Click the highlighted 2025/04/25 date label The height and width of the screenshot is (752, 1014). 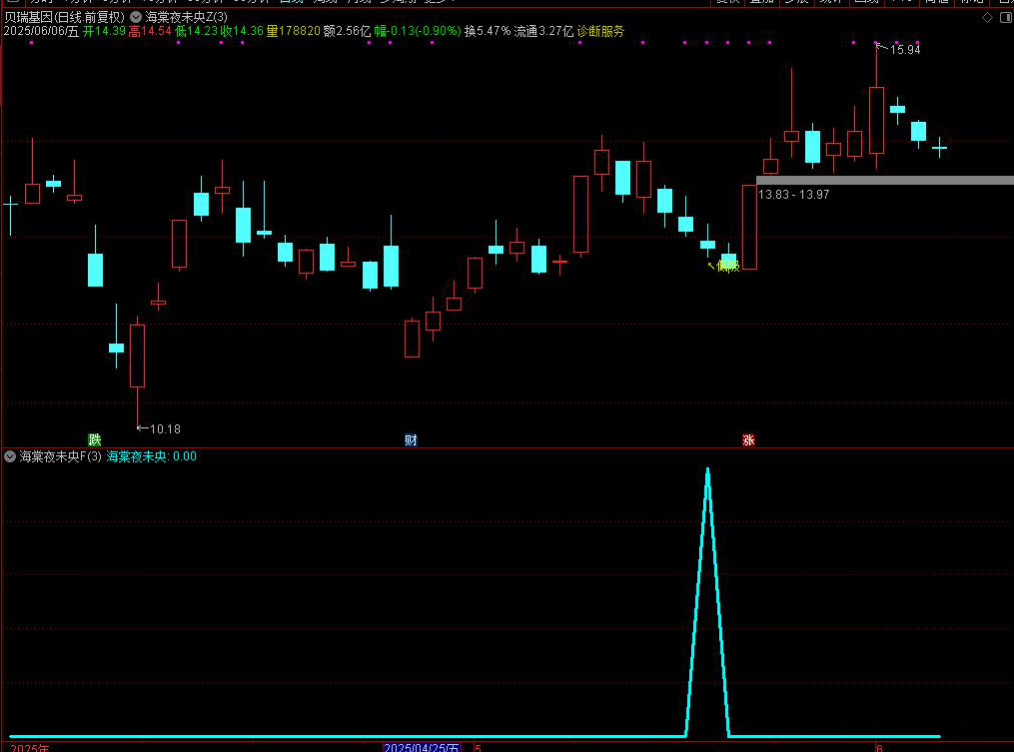click(x=422, y=747)
